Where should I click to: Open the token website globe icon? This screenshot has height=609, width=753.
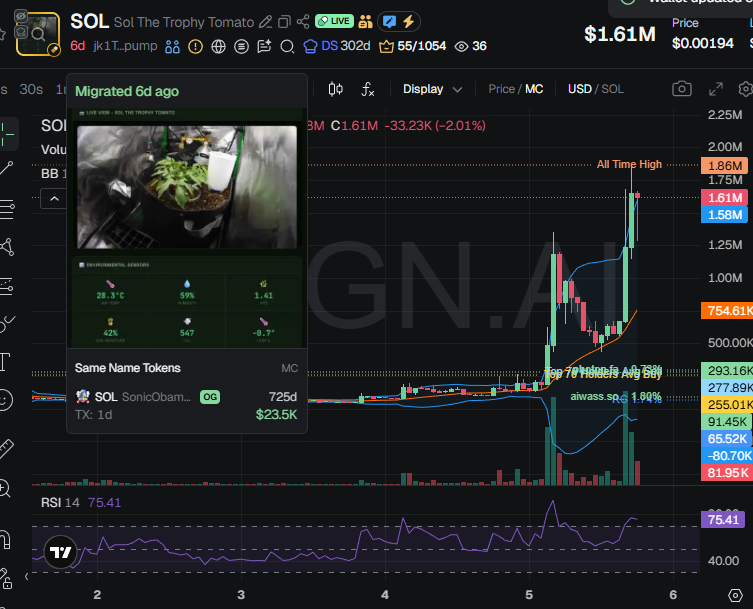(x=219, y=47)
